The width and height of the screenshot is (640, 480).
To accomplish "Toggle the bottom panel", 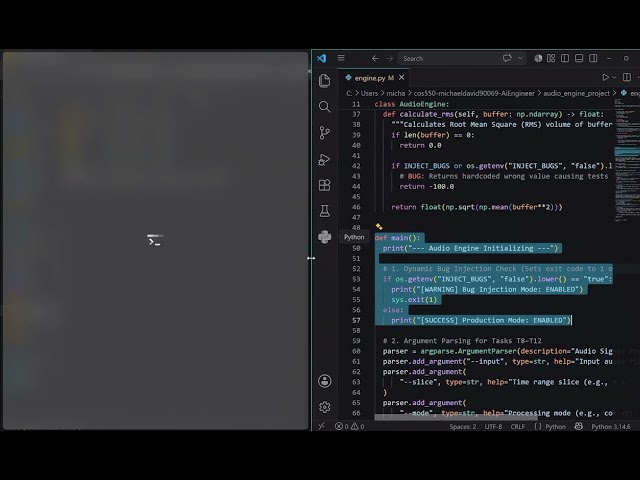I will tap(579, 58).
